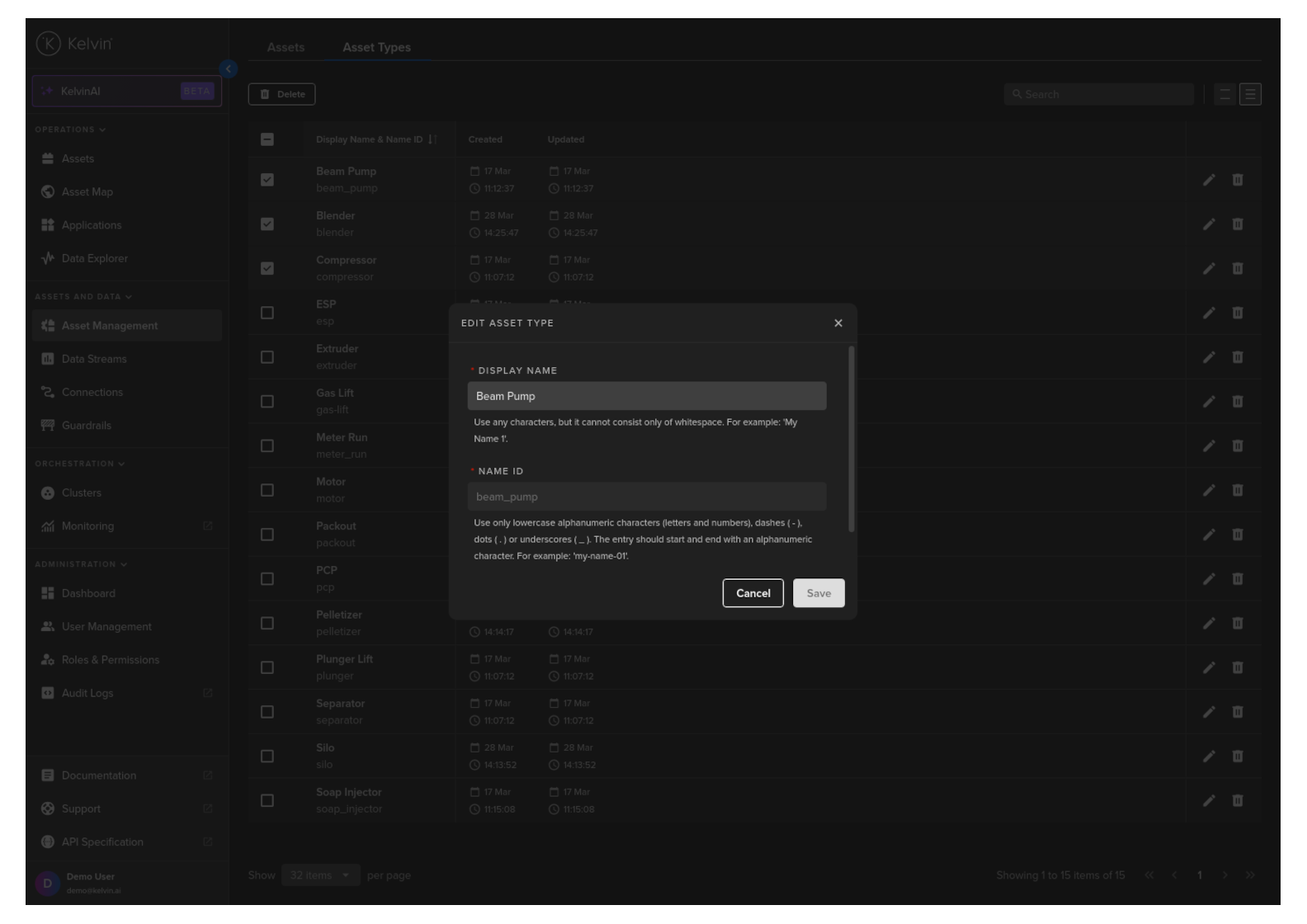Switch to compact list view icon
The width and height of the screenshot is (1307, 924).
(x=1224, y=95)
